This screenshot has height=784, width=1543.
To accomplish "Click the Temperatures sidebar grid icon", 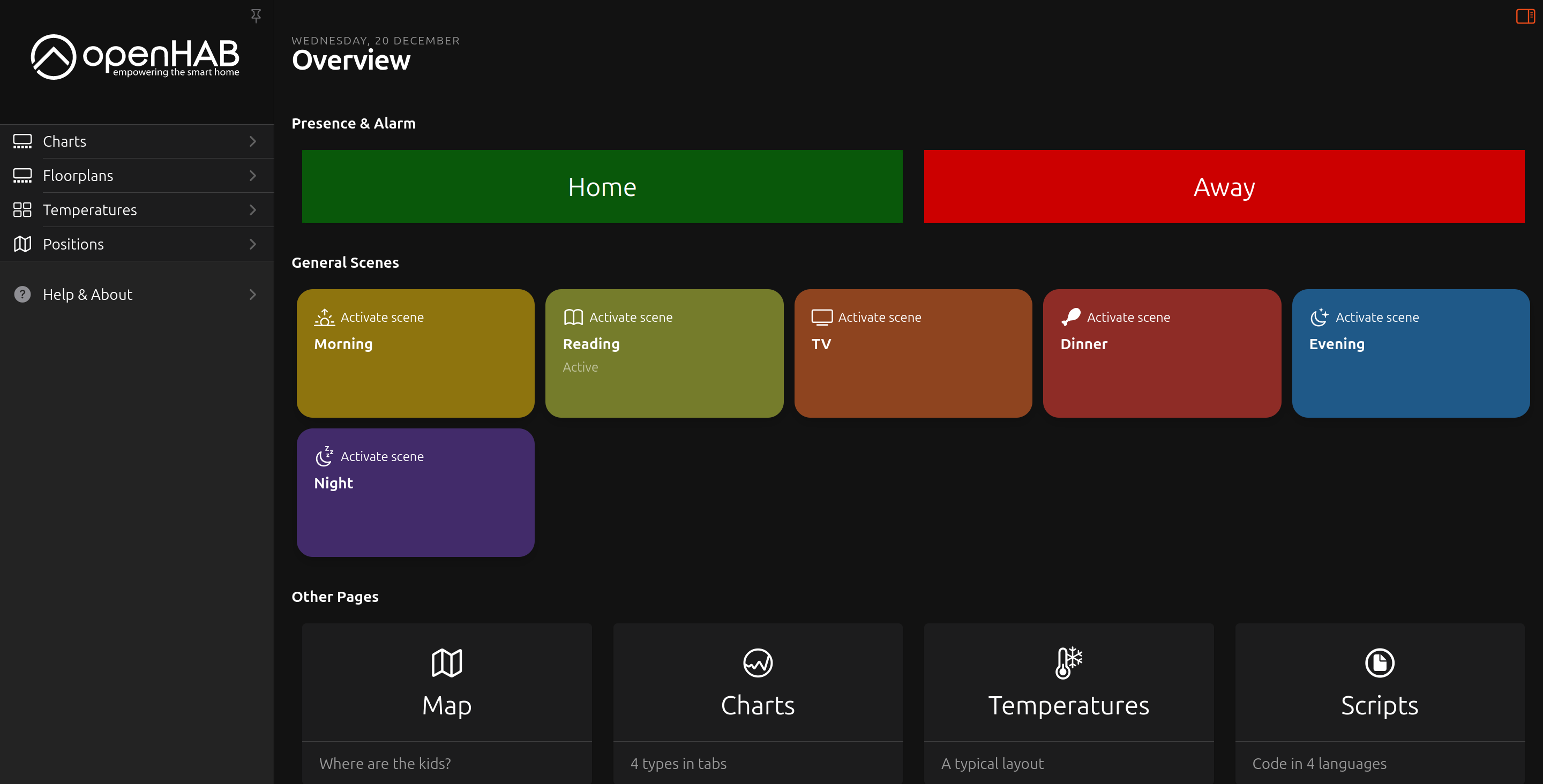I will [22, 209].
